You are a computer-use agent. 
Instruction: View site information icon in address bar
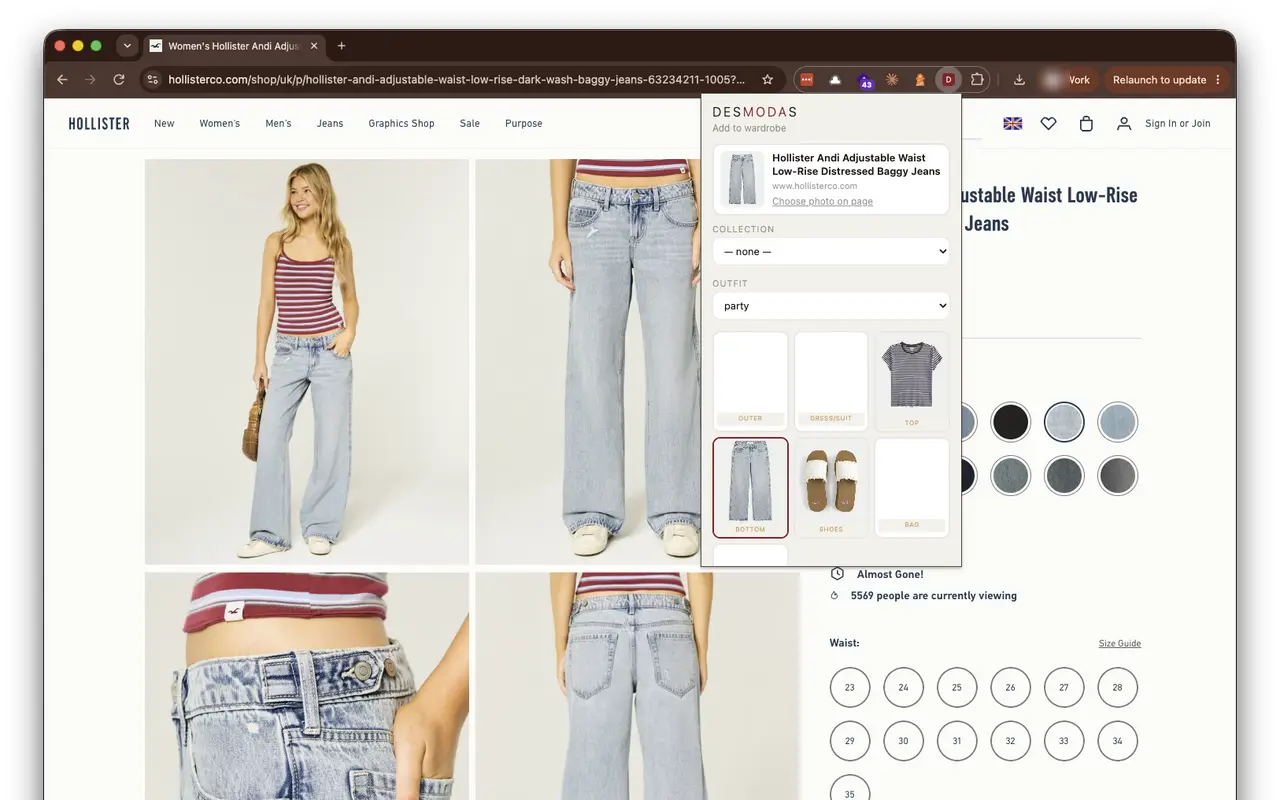[151, 80]
